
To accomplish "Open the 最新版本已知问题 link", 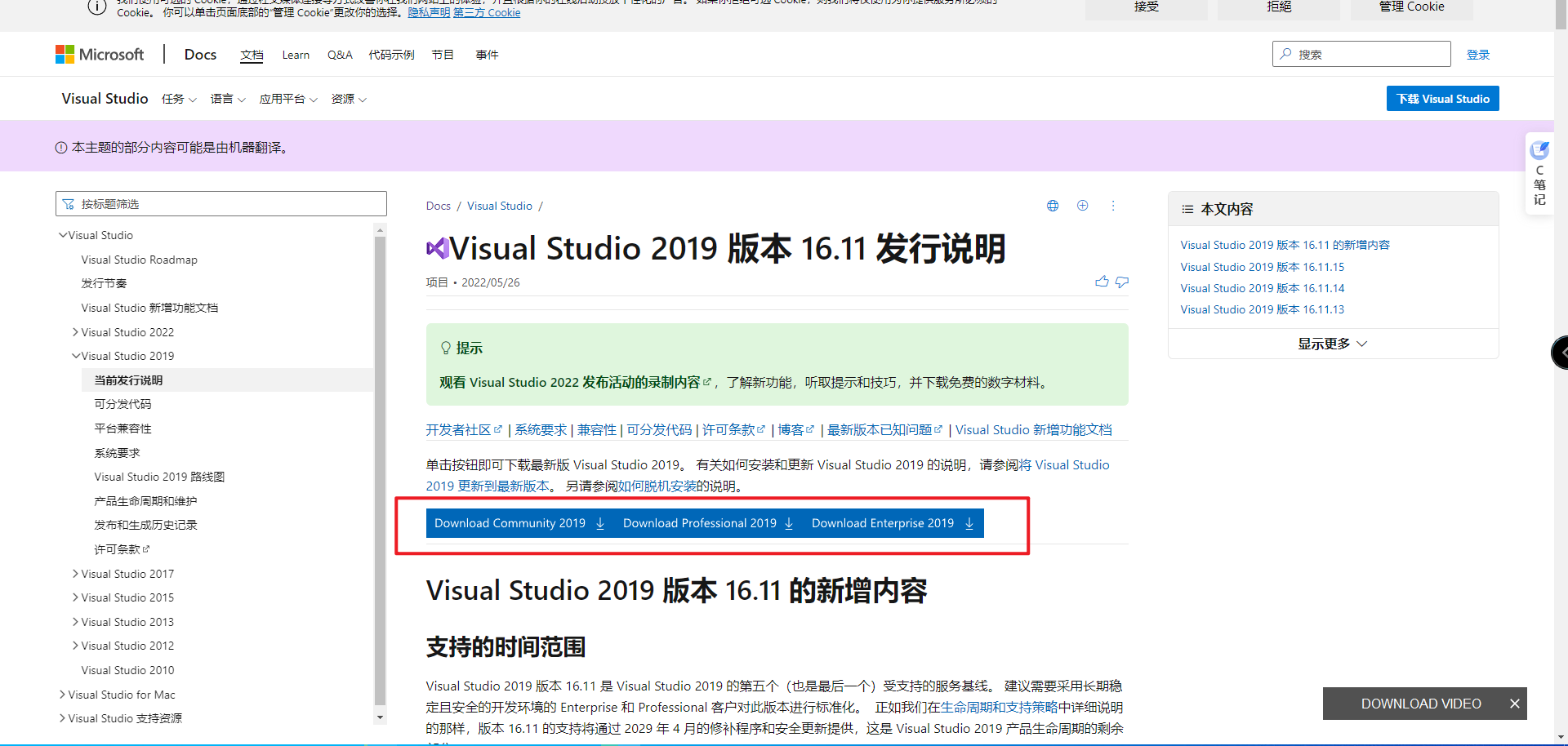I will pos(884,430).
